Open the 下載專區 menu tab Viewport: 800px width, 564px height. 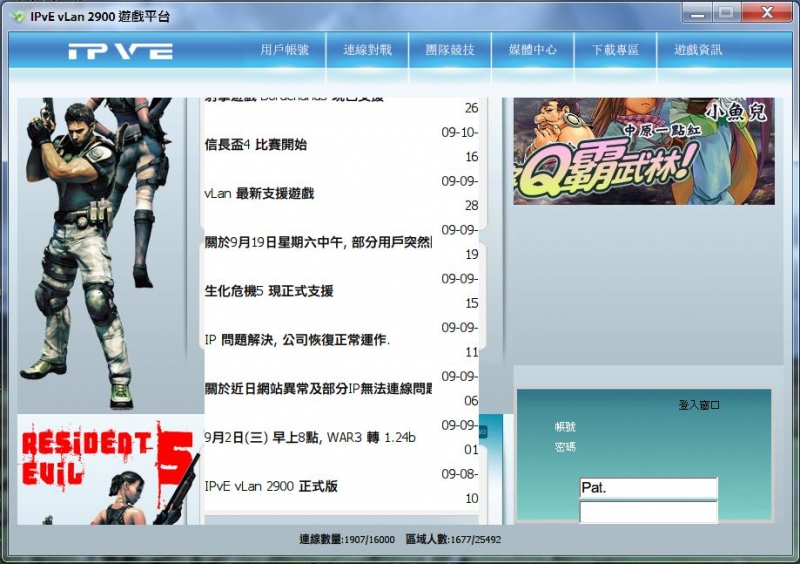(615, 50)
